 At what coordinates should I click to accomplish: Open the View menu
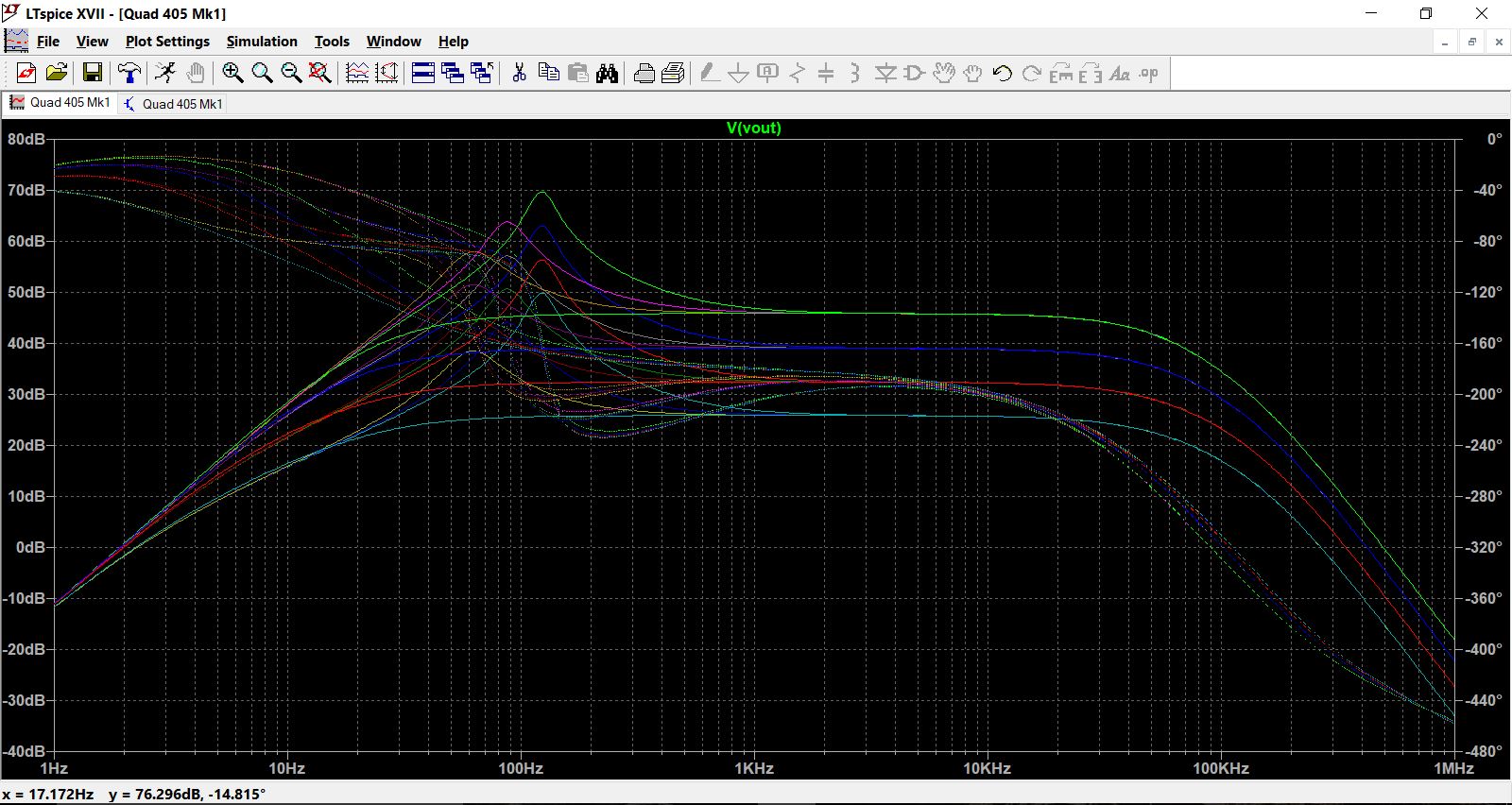point(93,42)
